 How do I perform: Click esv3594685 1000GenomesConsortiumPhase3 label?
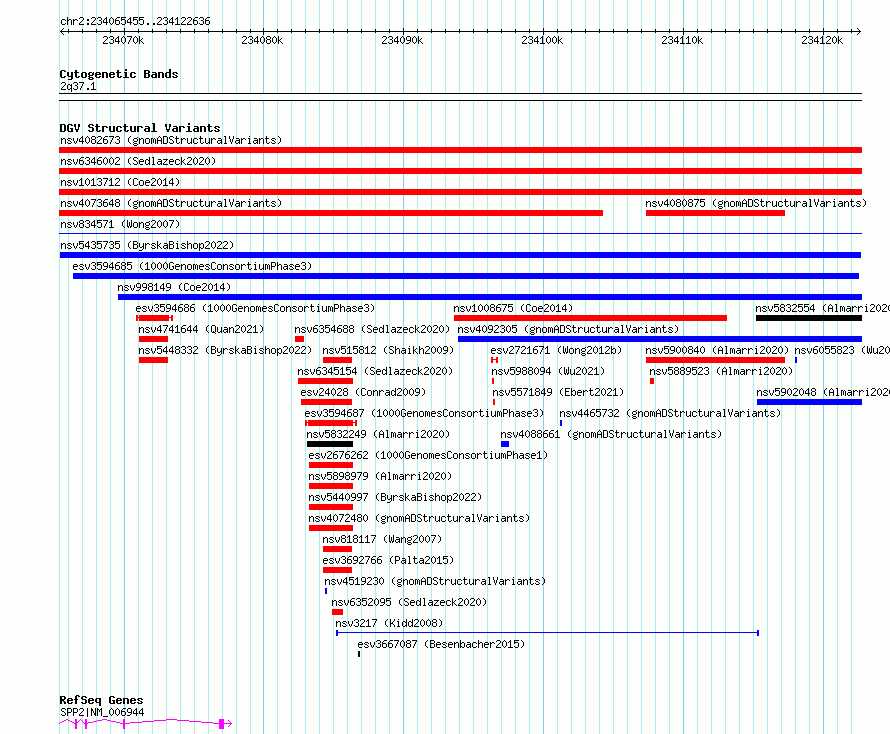pyautogui.click(x=192, y=266)
